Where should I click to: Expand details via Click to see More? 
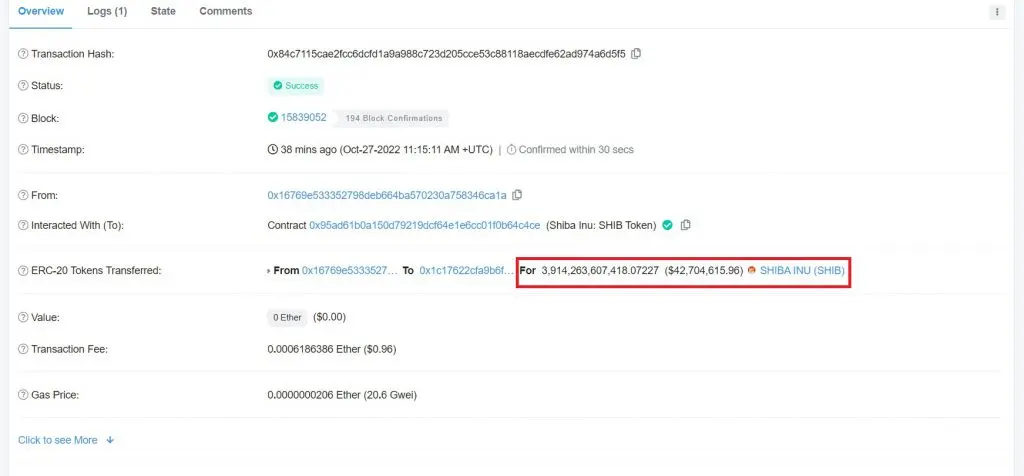(66, 440)
